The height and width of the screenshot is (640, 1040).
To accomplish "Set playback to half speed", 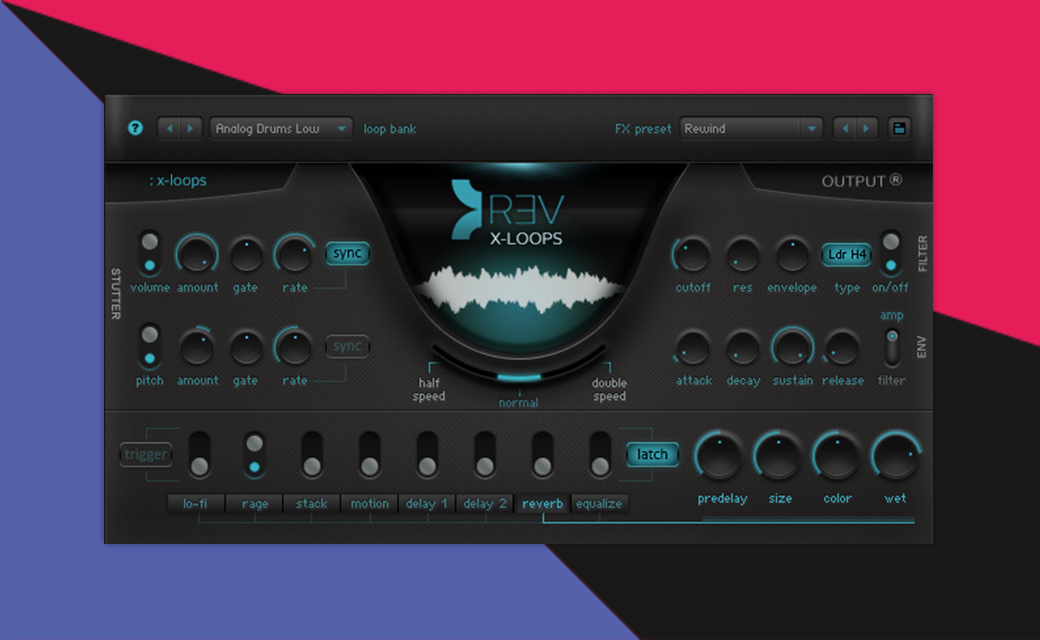I will [429, 389].
